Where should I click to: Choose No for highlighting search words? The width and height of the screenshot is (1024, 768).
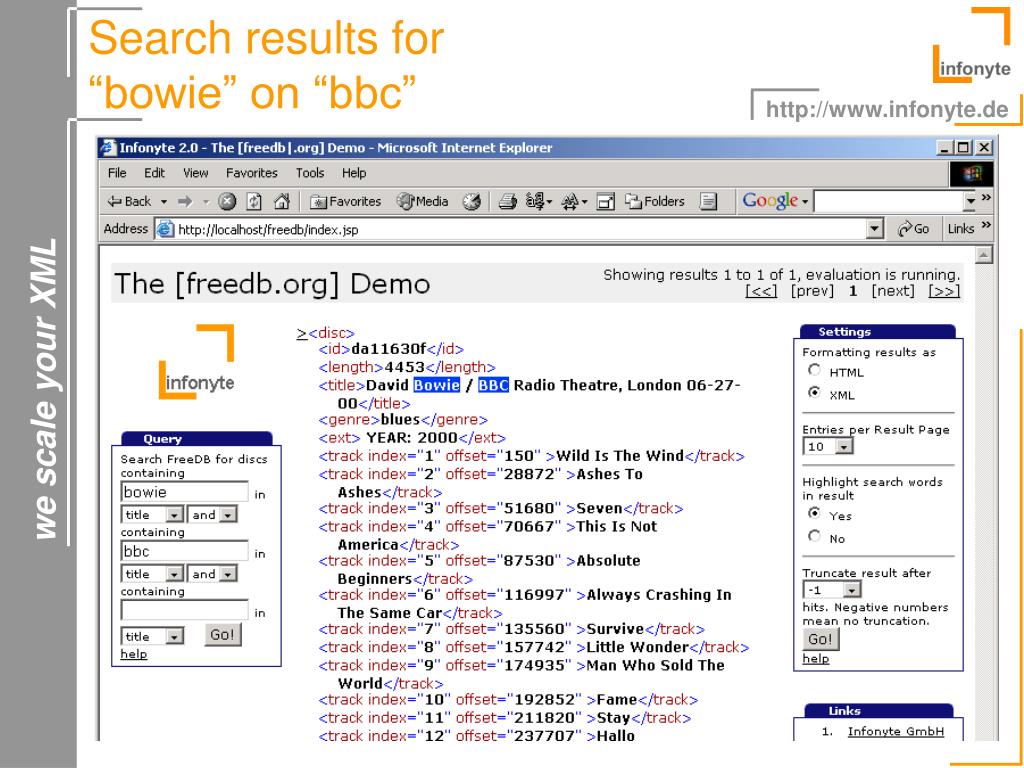point(814,536)
